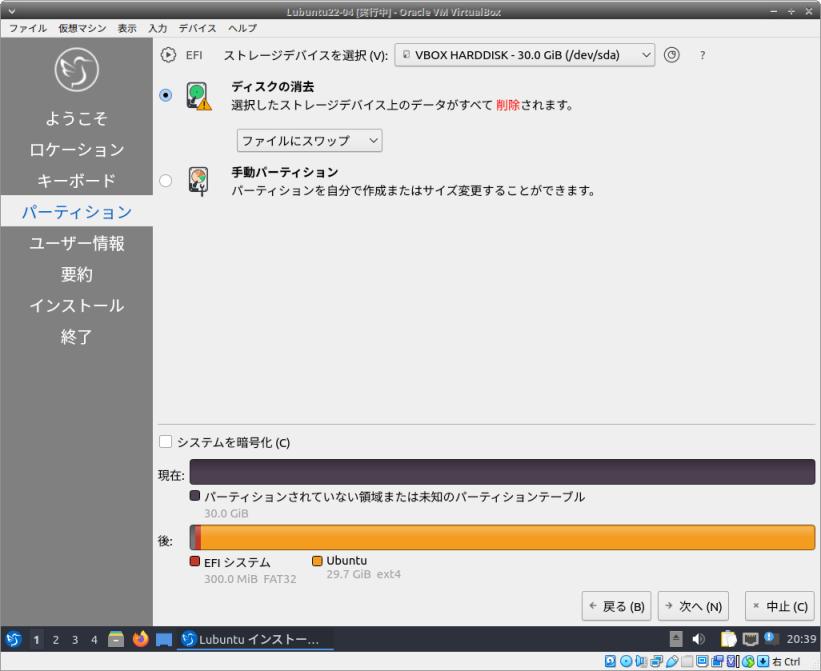Click the current disk layout bar
The image size is (821, 671).
click(x=502, y=472)
